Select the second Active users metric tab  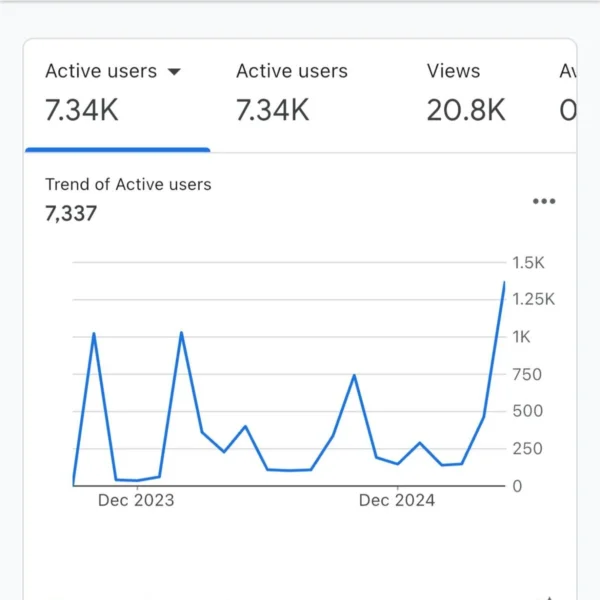pyautogui.click(x=292, y=94)
